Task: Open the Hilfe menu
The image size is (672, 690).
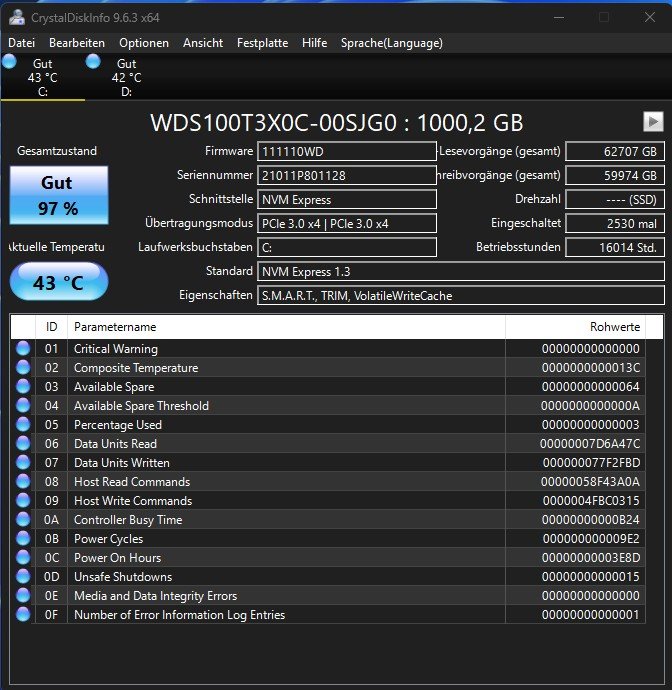Action: (314, 43)
